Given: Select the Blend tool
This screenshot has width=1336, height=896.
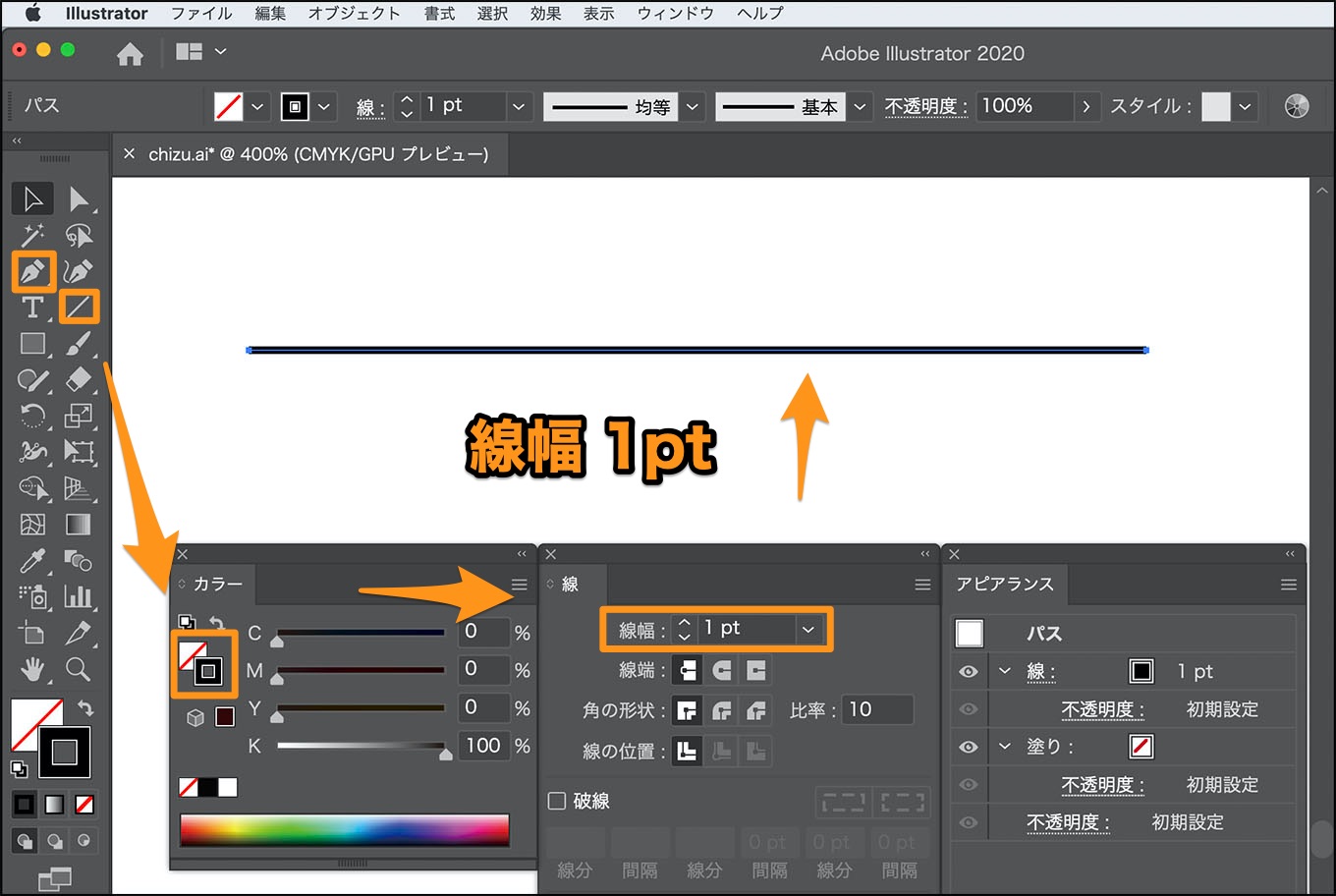Looking at the screenshot, I should (x=79, y=561).
